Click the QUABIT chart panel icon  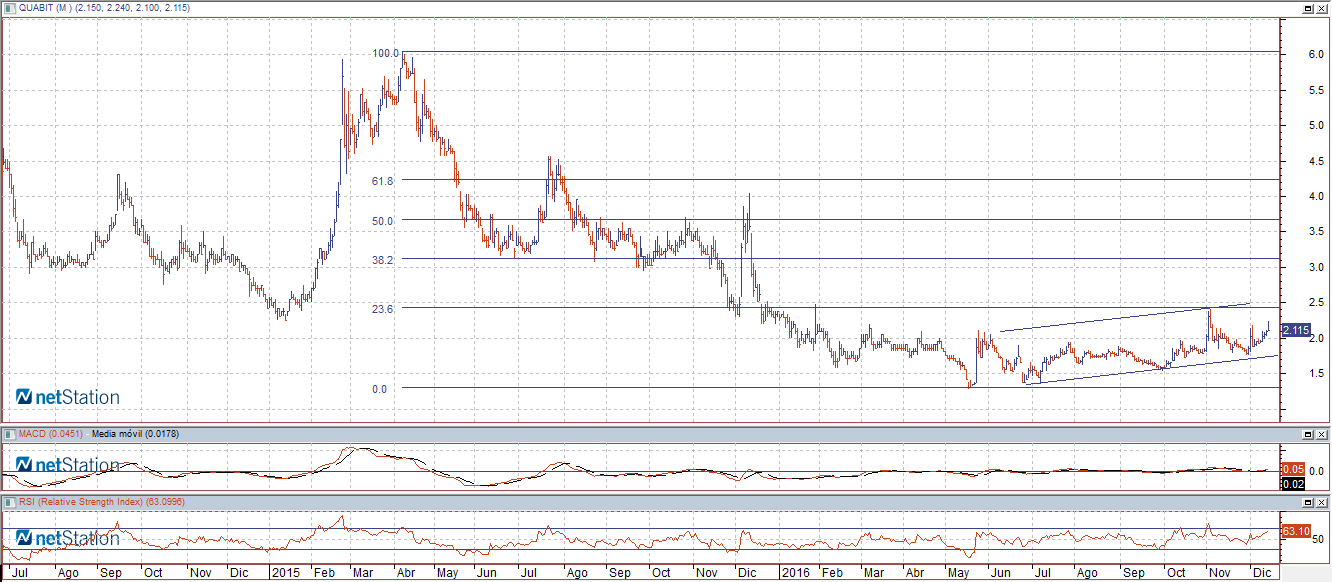tap(9, 8)
